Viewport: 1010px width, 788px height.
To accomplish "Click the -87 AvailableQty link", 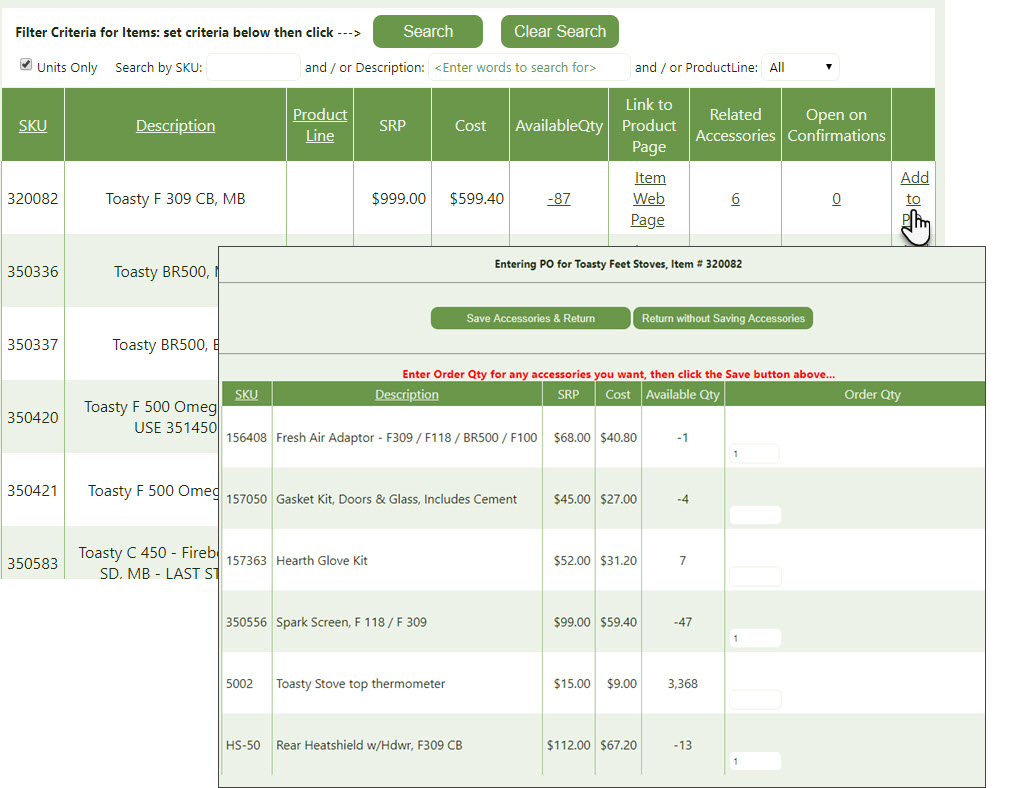I will (x=558, y=198).
